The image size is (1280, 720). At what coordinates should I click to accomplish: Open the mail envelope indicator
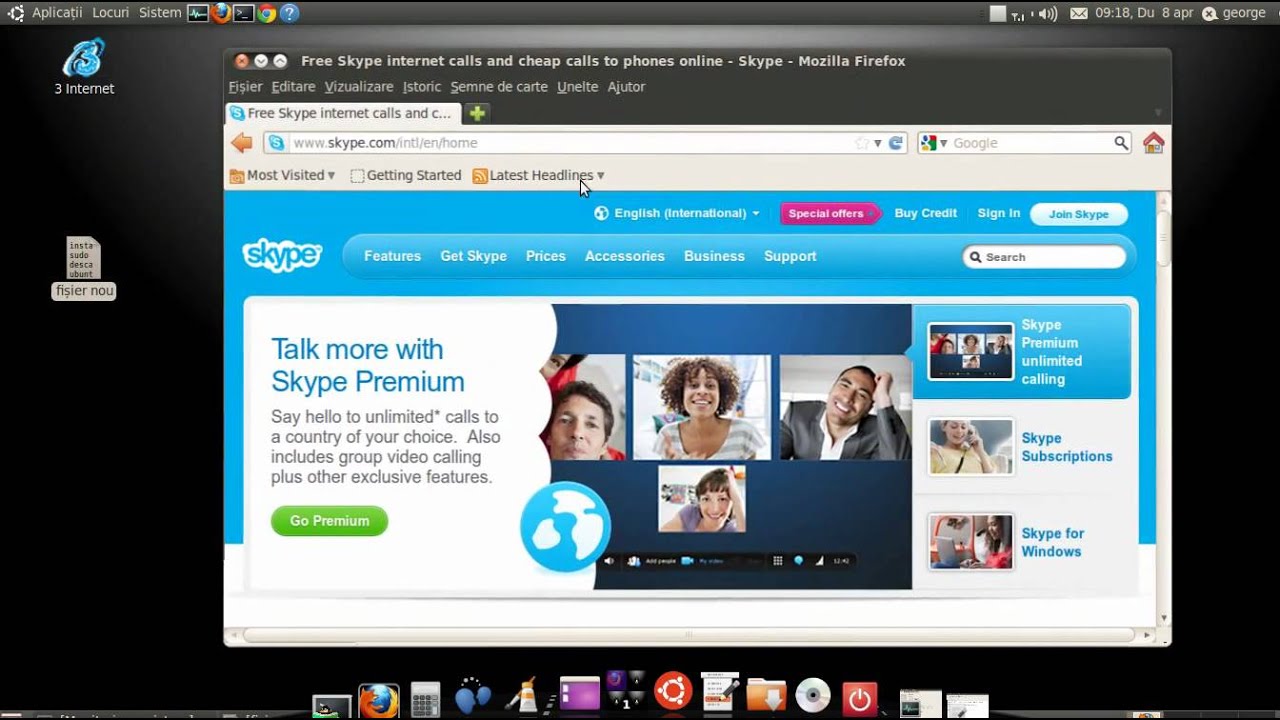pyautogui.click(x=1079, y=13)
